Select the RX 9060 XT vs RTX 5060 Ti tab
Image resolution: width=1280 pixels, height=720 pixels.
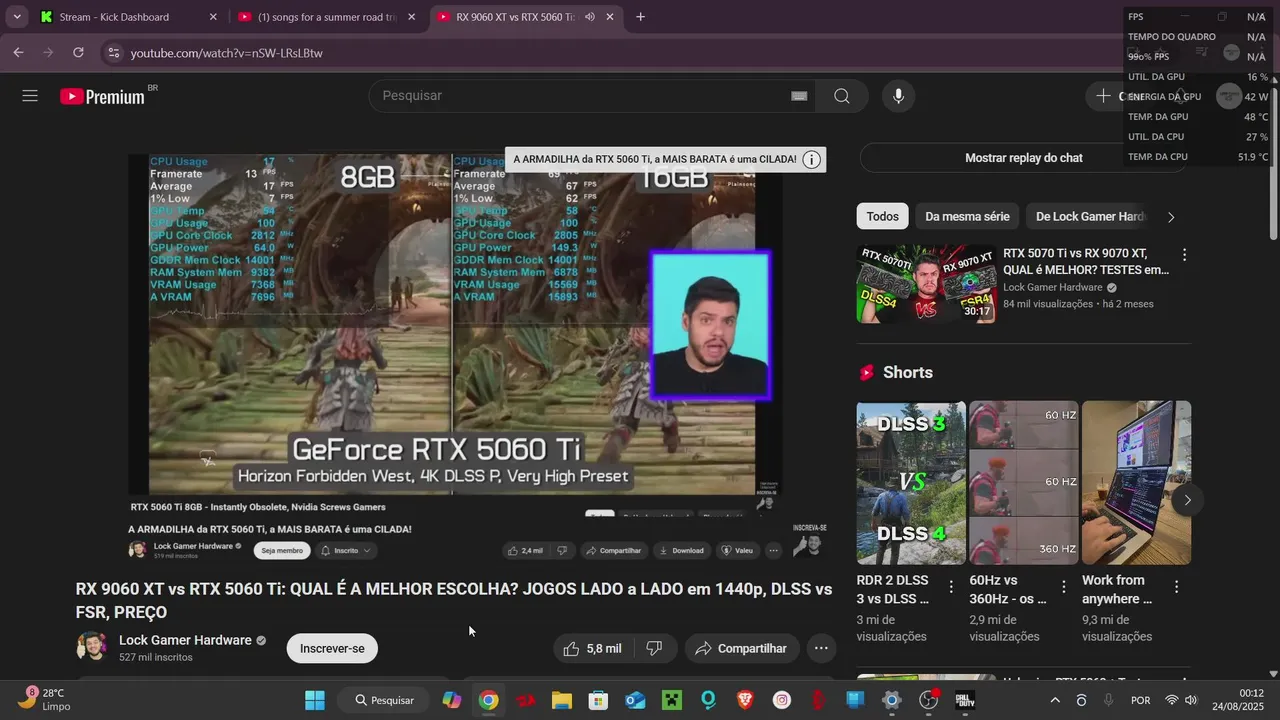coord(516,17)
